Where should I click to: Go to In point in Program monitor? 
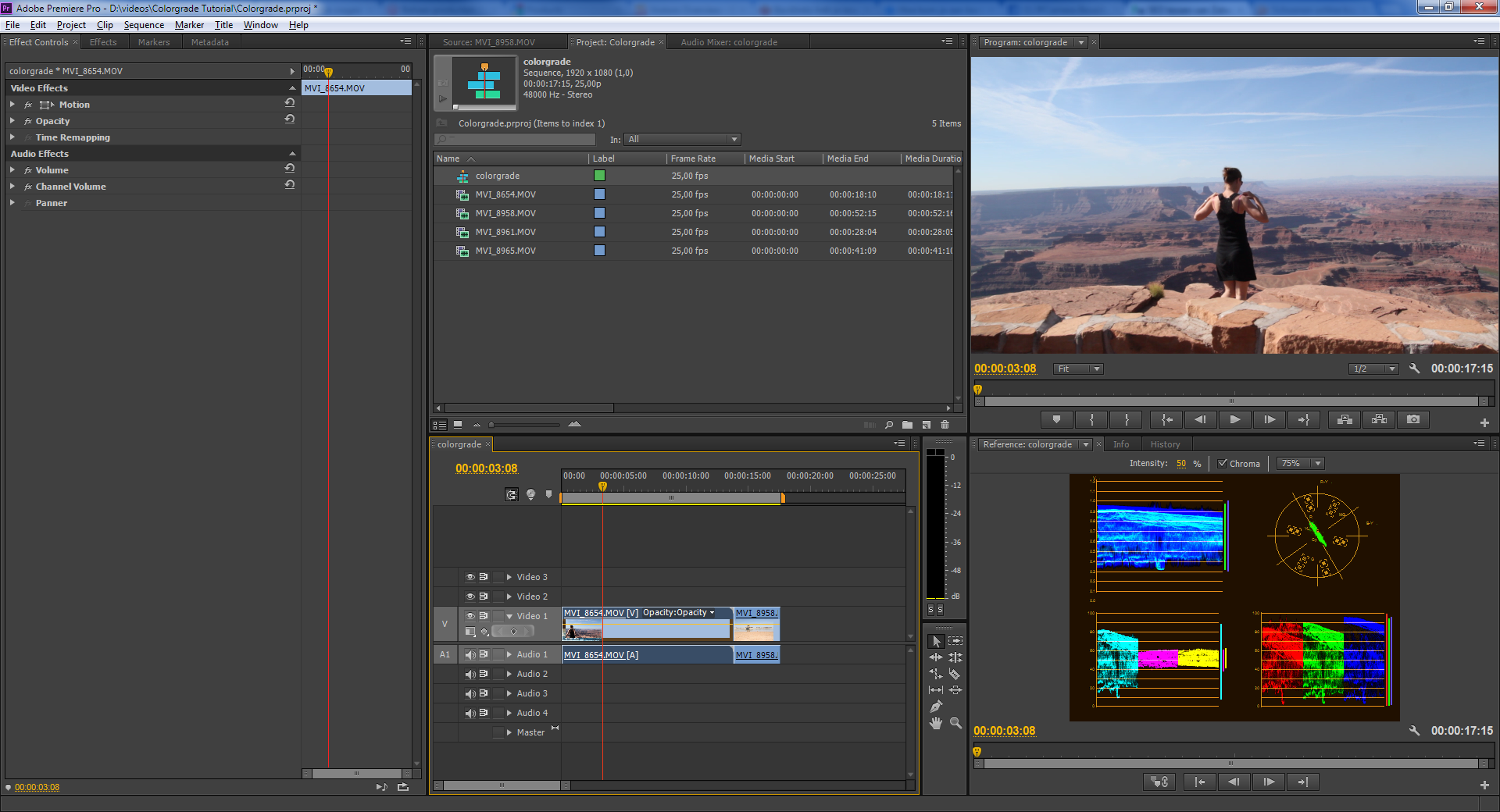tap(1166, 419)
